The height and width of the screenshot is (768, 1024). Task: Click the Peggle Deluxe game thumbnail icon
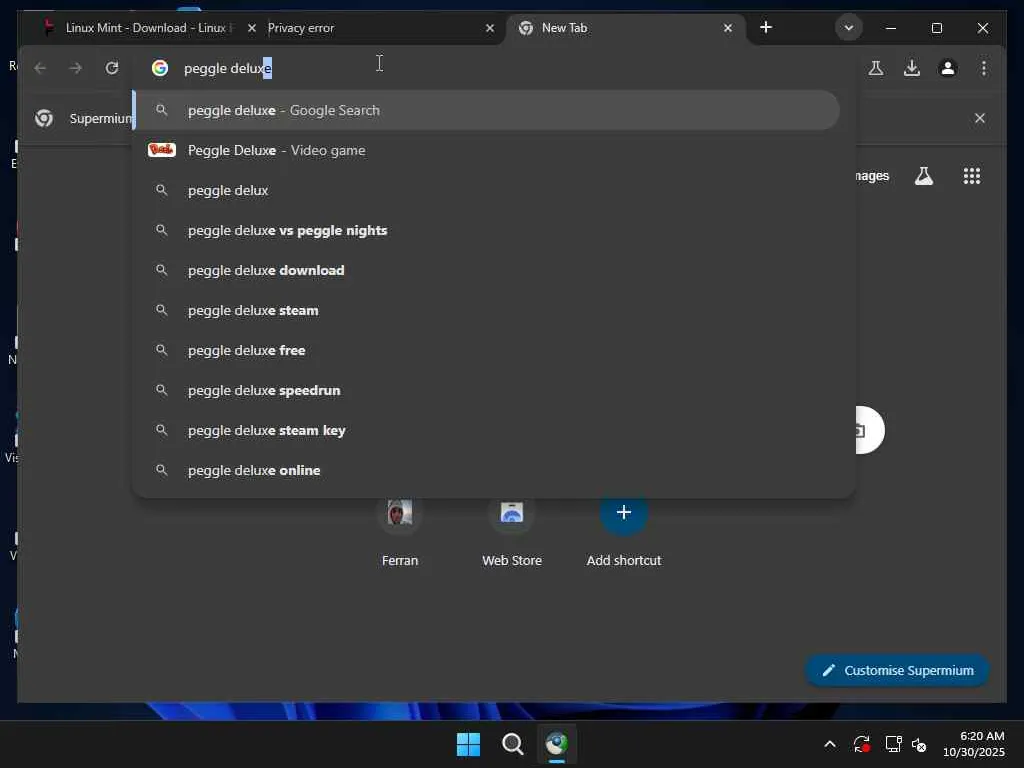(x=162, y=150)
